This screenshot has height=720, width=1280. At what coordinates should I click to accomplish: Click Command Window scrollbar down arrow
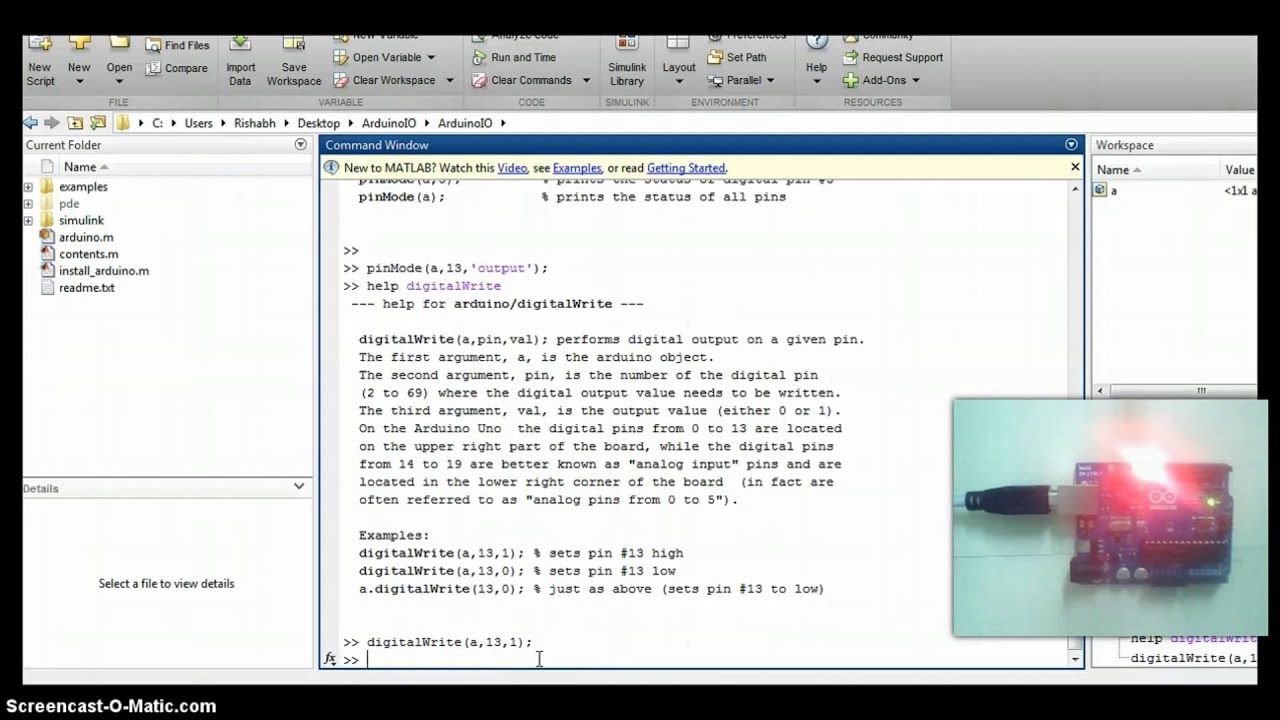[1076, 660]
